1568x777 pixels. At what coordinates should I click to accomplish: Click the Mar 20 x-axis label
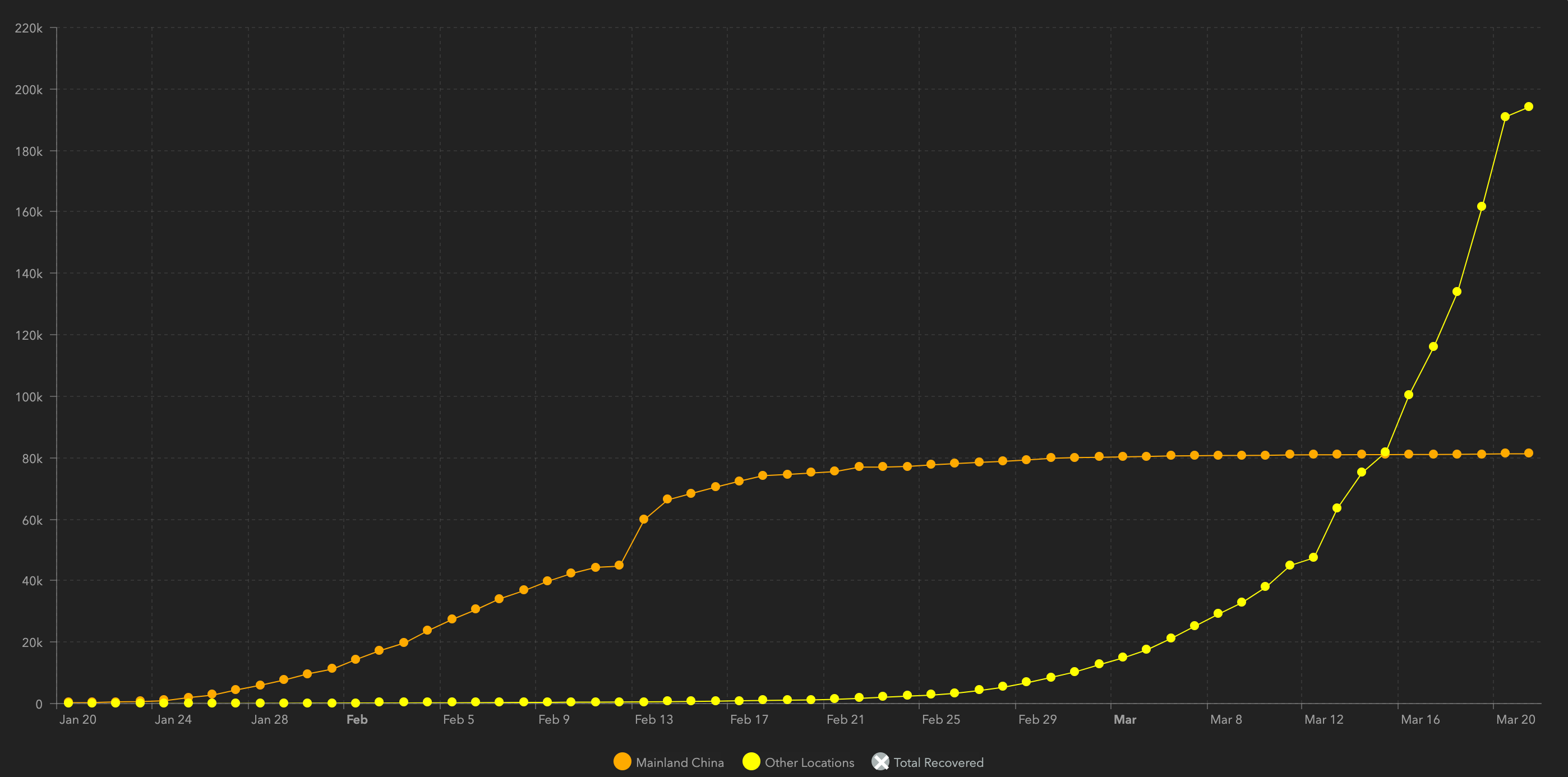1516,719
